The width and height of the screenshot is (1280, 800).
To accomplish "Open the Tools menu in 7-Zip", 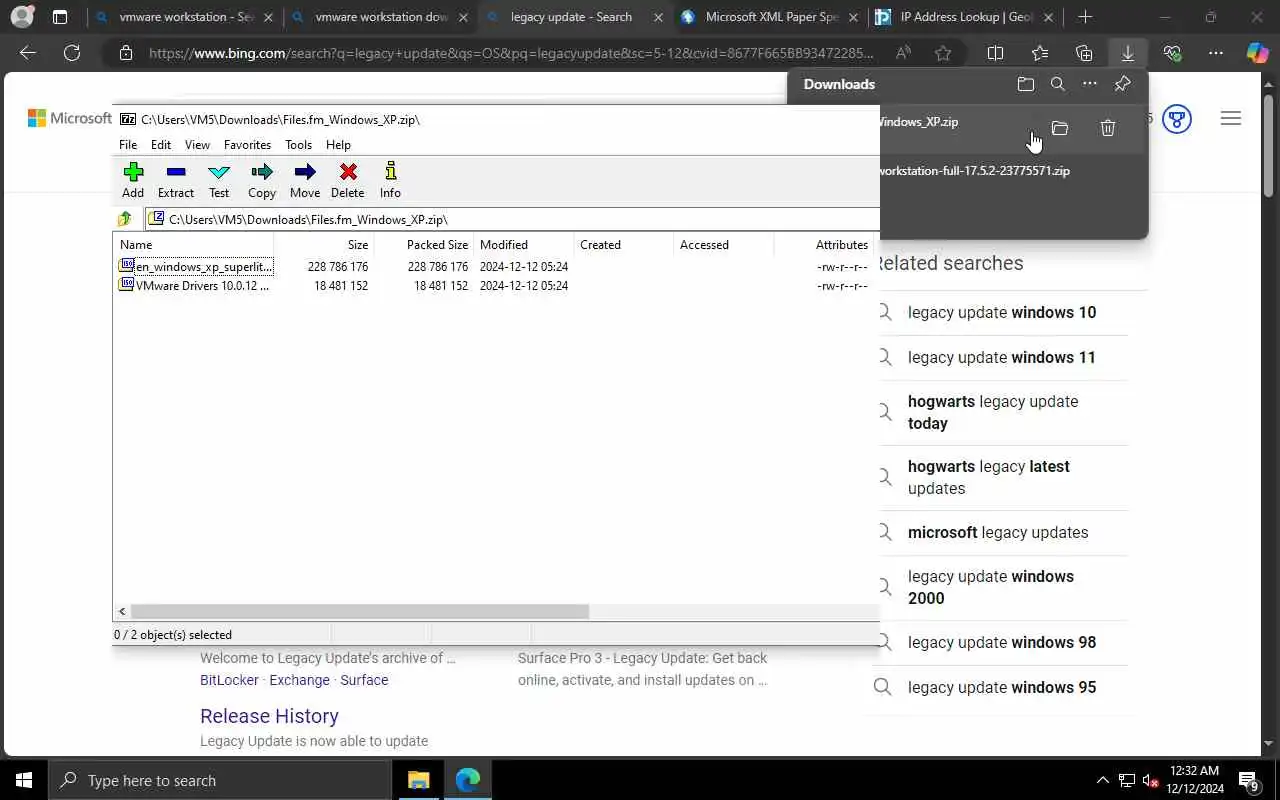I will point(298,145).
